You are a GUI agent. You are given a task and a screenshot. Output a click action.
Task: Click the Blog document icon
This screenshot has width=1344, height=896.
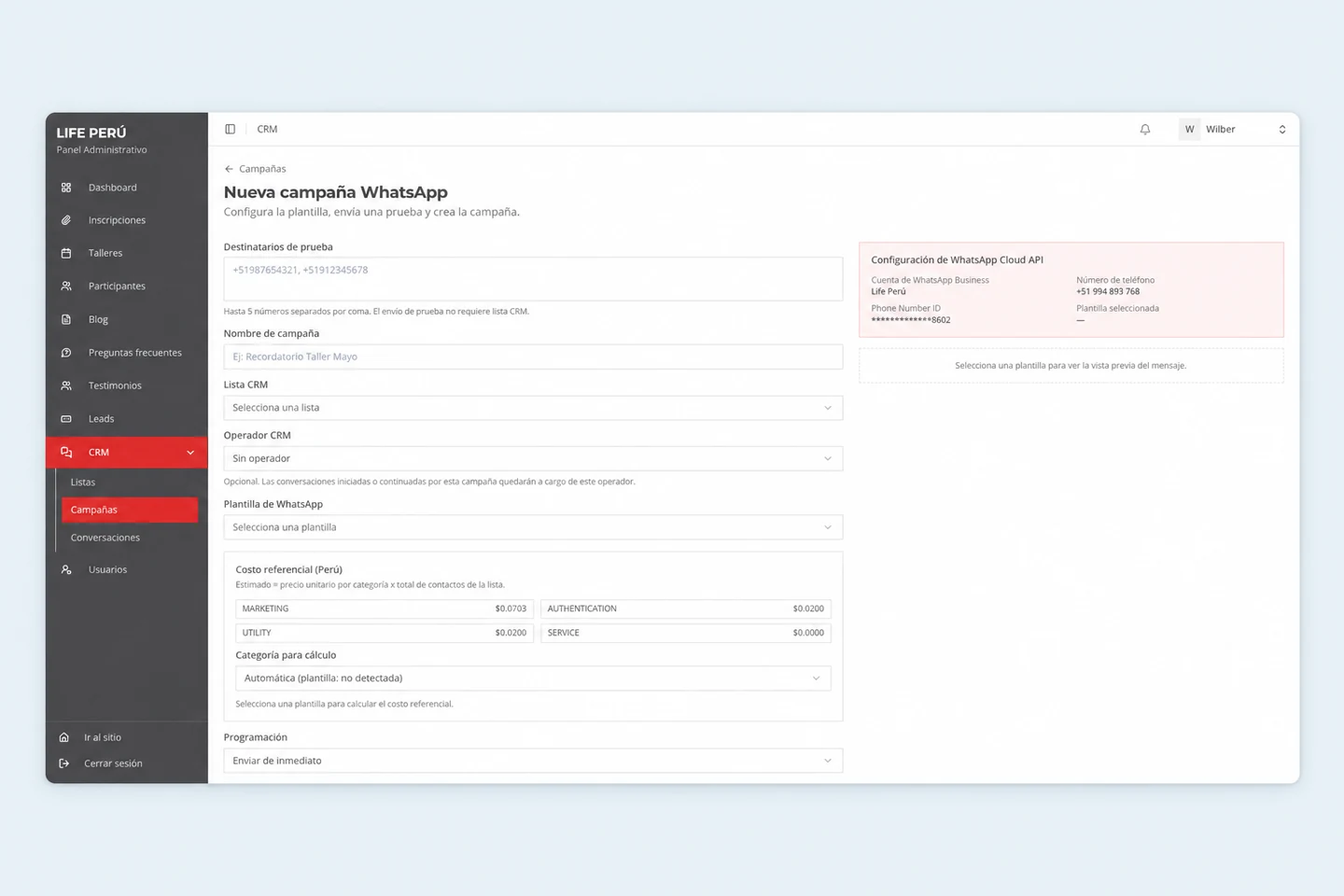coord(66,319)
